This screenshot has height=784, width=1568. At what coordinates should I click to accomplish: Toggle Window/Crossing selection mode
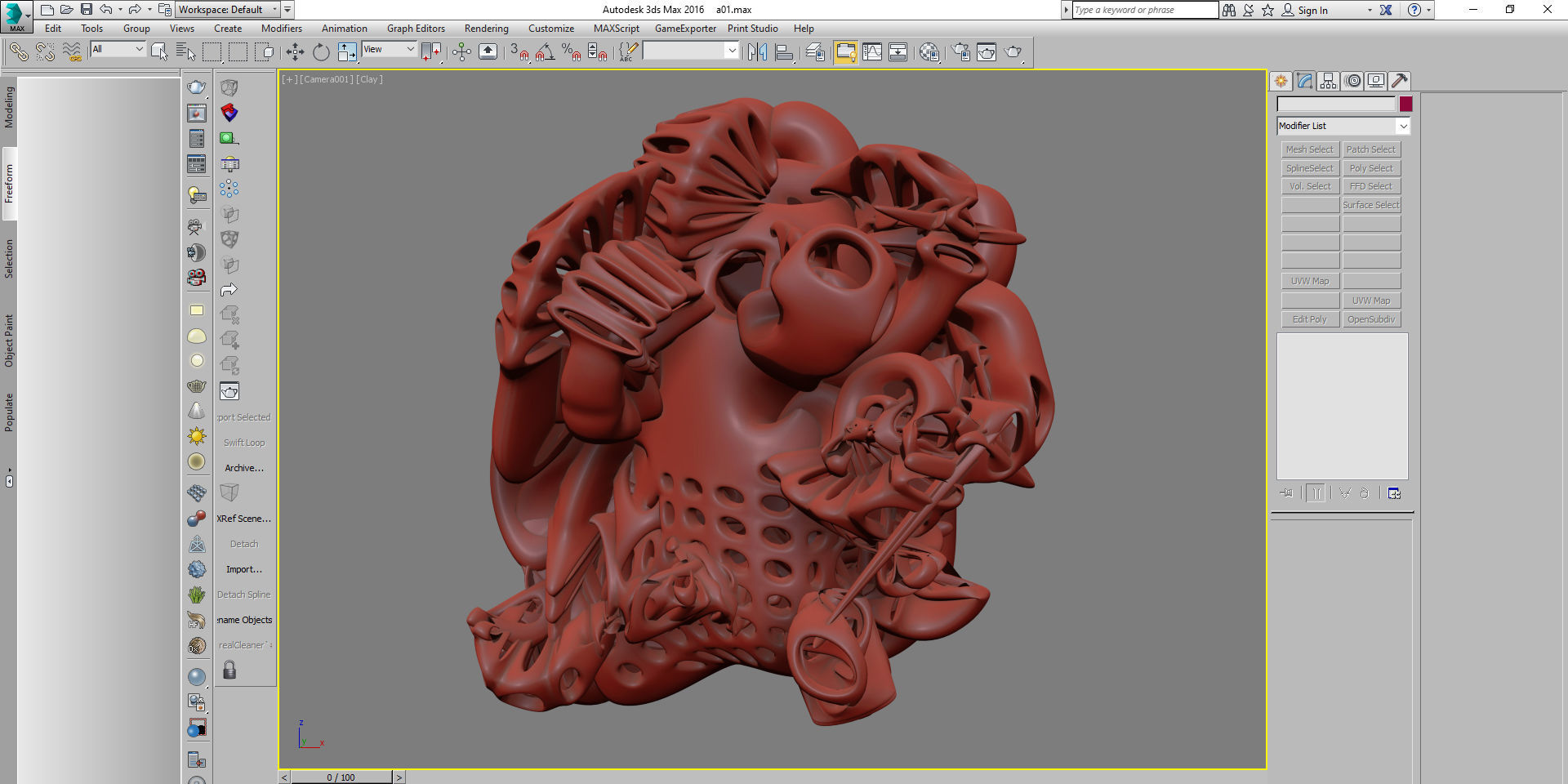point(264,52)
